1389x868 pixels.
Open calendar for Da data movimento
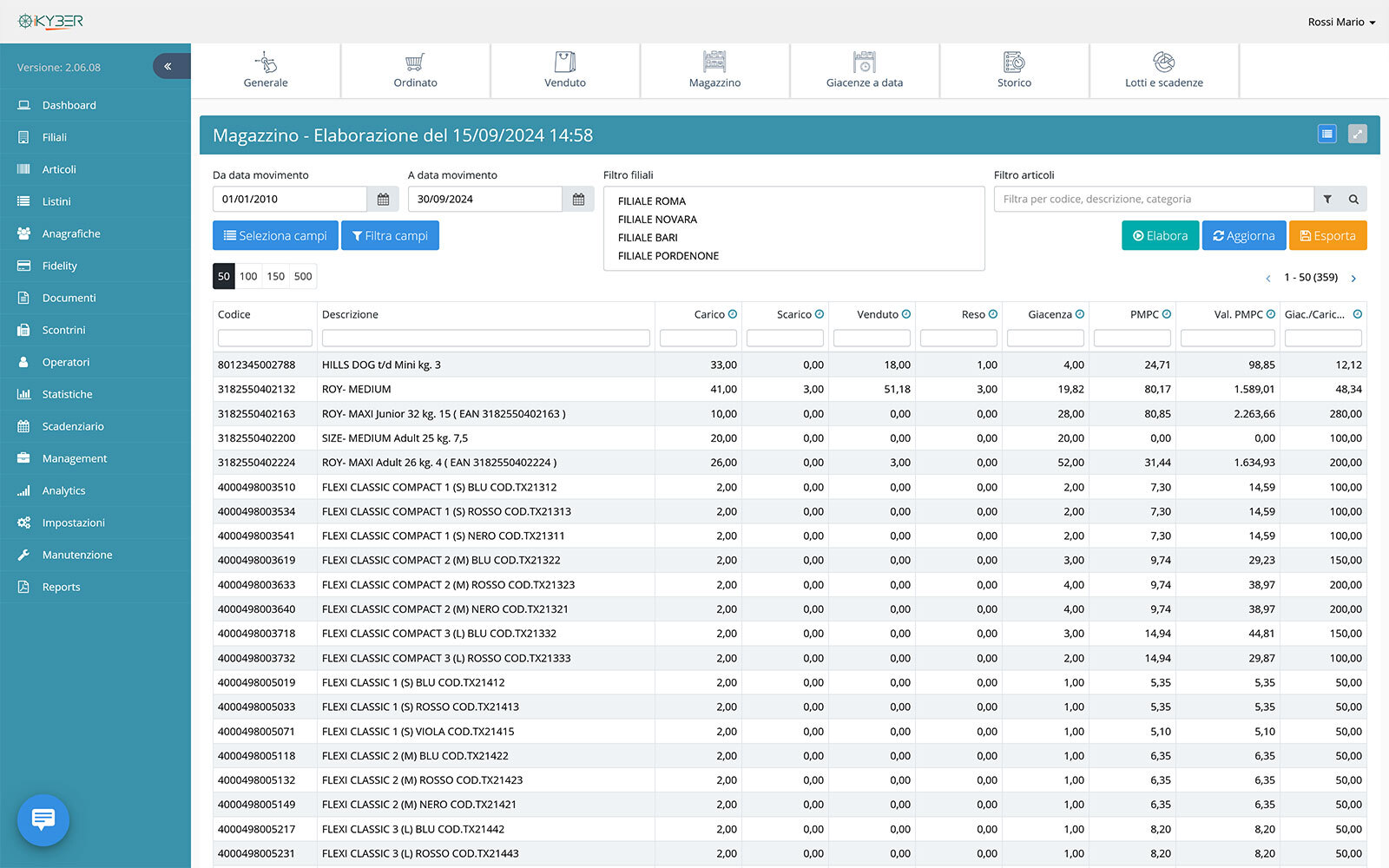click(383, 200)
